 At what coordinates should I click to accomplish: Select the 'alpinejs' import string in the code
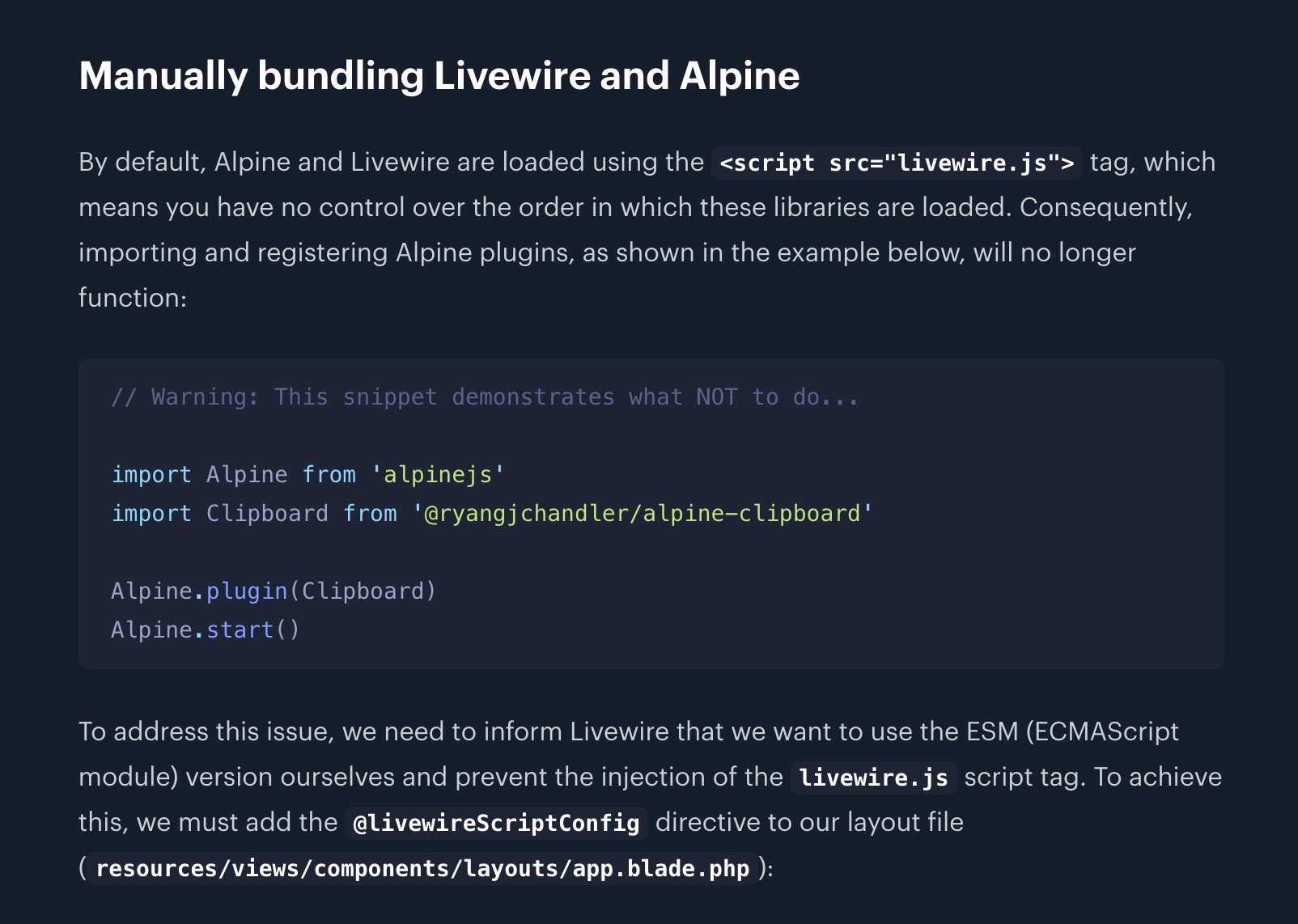coord(437,474)
